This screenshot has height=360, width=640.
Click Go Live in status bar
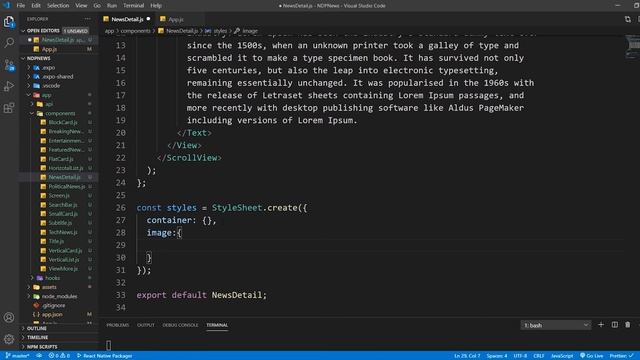[x=592, y=356]
